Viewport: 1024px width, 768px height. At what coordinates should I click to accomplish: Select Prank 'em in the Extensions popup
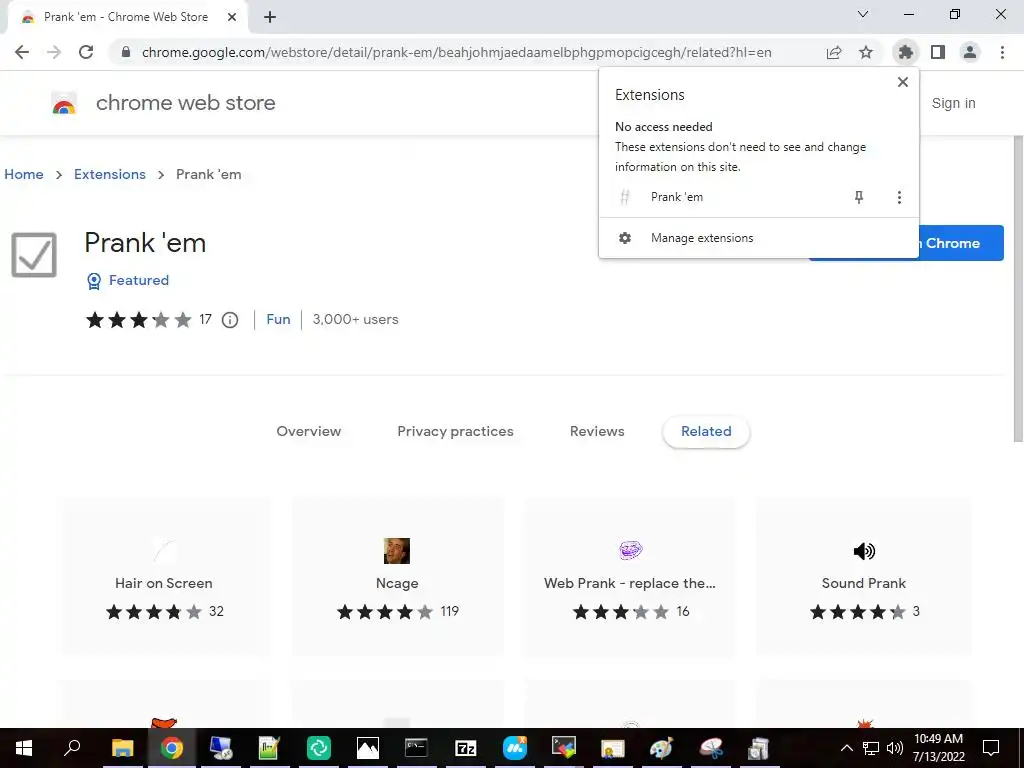pos(677,197)
